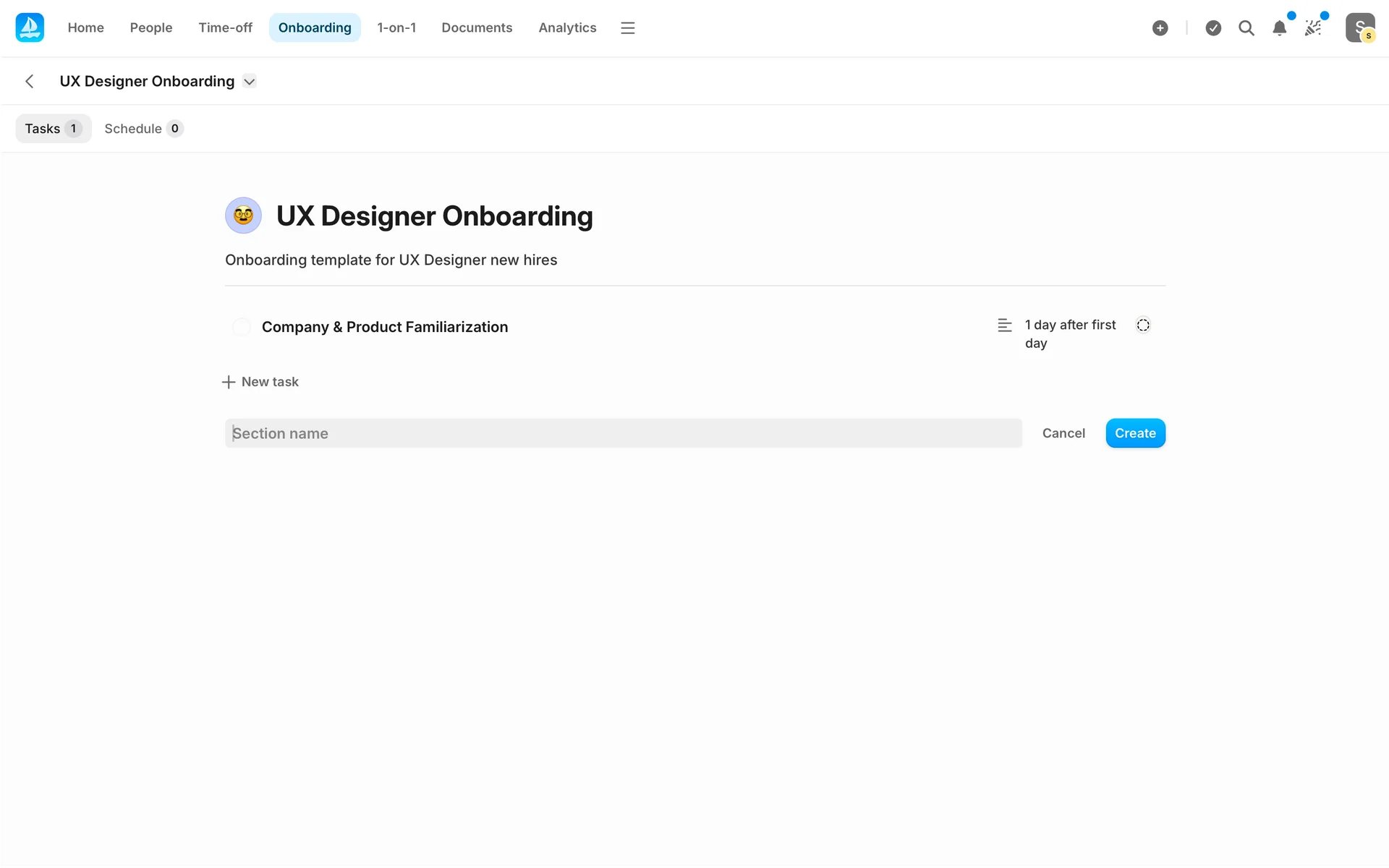Check the Company & Product Familiarization task circle

point(242,327)
